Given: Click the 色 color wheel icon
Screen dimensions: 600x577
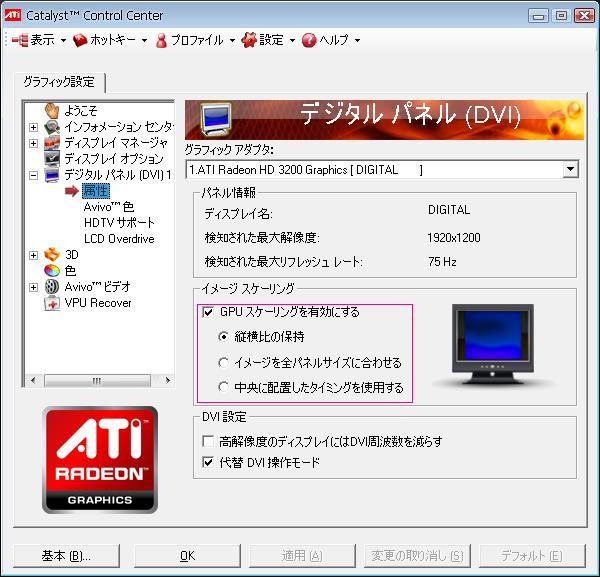Looking at the screenshot, I should [52, 271].
